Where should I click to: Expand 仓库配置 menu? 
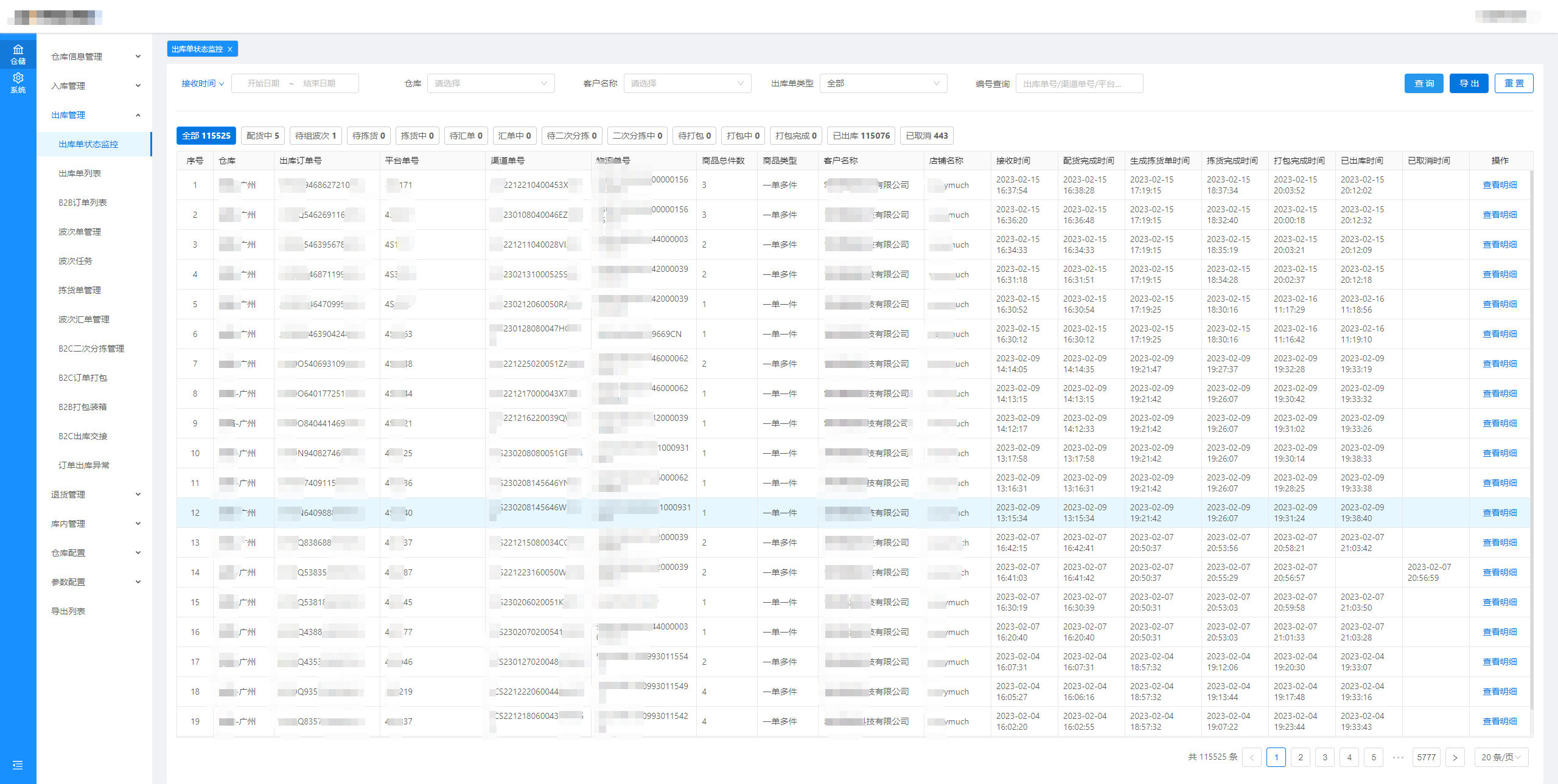(94, 553)
